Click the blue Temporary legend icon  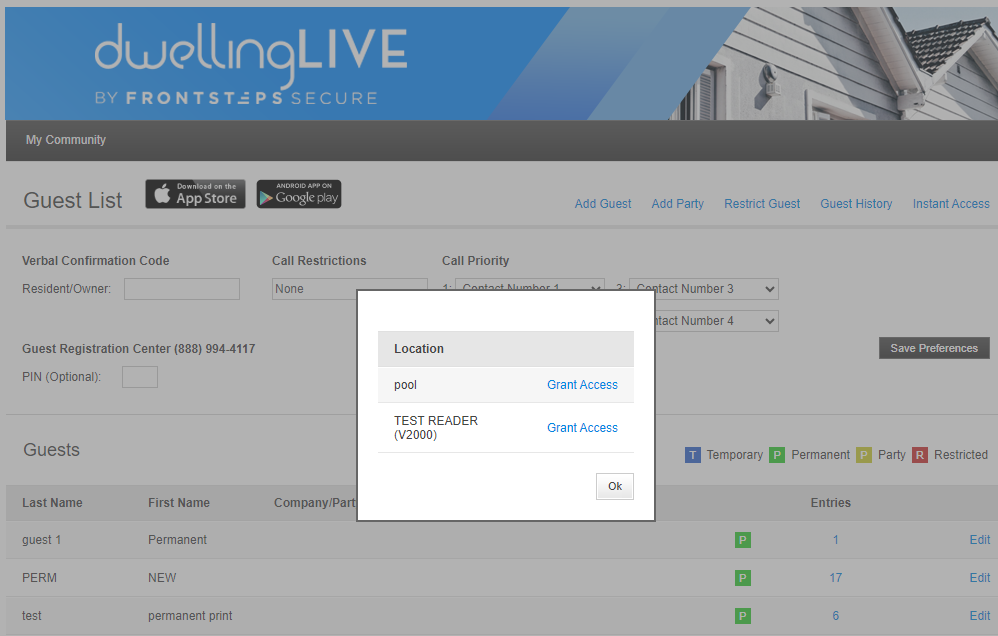pos(693,455)
